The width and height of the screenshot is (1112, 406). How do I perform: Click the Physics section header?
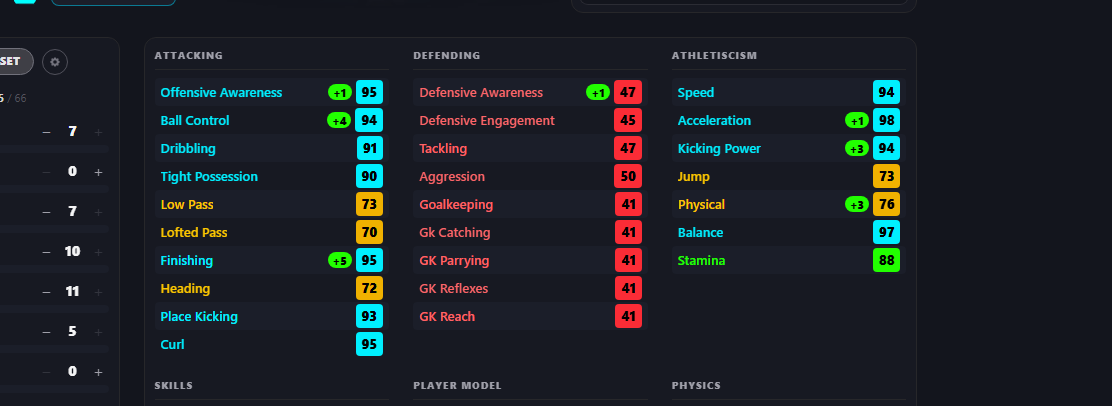(x=696, y=385)
